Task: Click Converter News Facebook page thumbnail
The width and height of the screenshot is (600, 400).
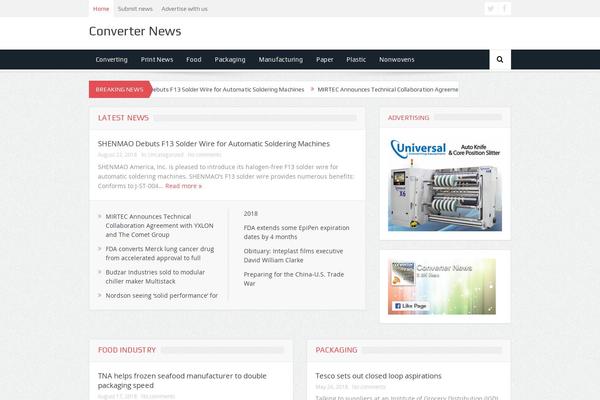Action: (403, 273)
